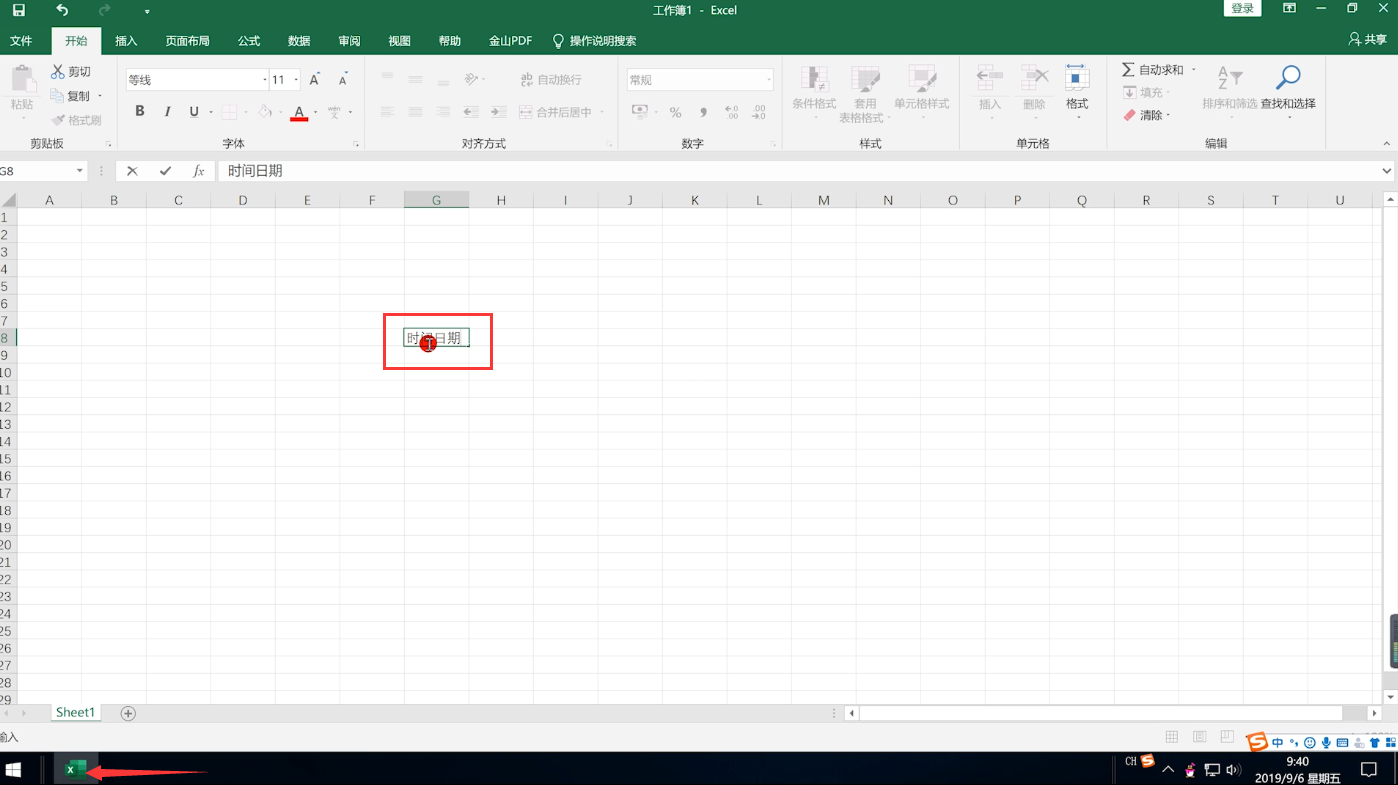The width and height of the screenshot is (1398, 785).
Task: Switch to Page Layout view in status bar
Action: pos(1199,738)
